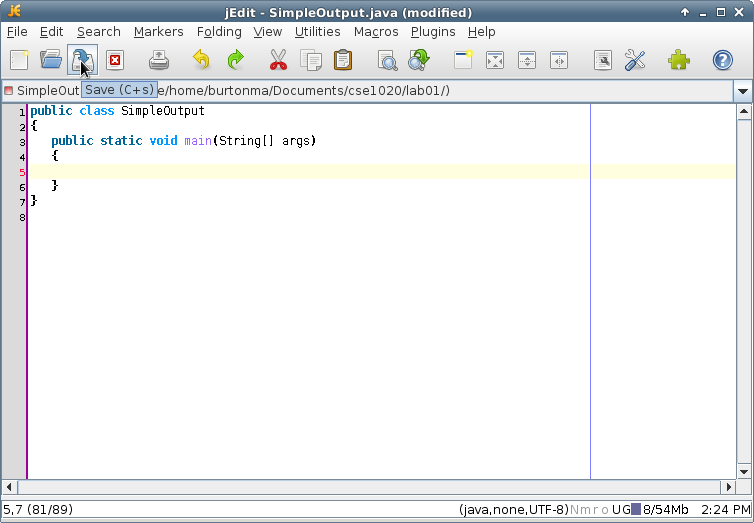Open jEdit help with question mark icon

723,60
